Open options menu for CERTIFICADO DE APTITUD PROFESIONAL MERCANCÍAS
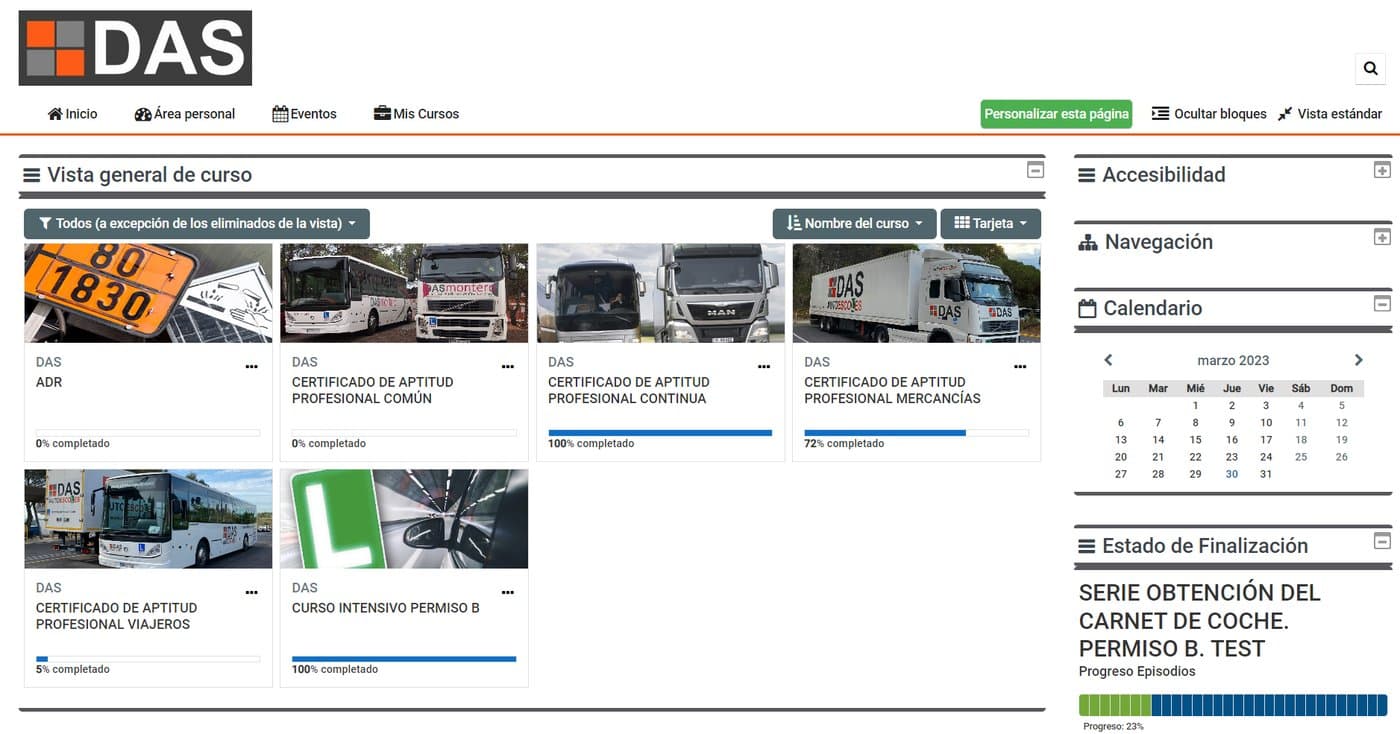1400x734 pixels. 1020,367
